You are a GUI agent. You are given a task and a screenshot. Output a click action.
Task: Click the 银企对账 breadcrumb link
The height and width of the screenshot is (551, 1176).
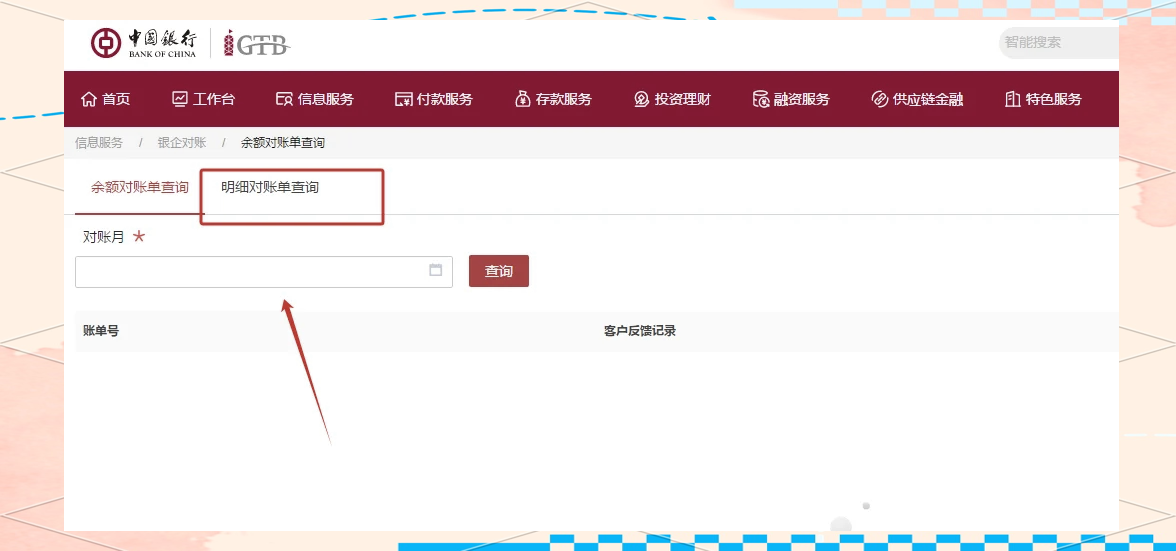click(182, 142)
